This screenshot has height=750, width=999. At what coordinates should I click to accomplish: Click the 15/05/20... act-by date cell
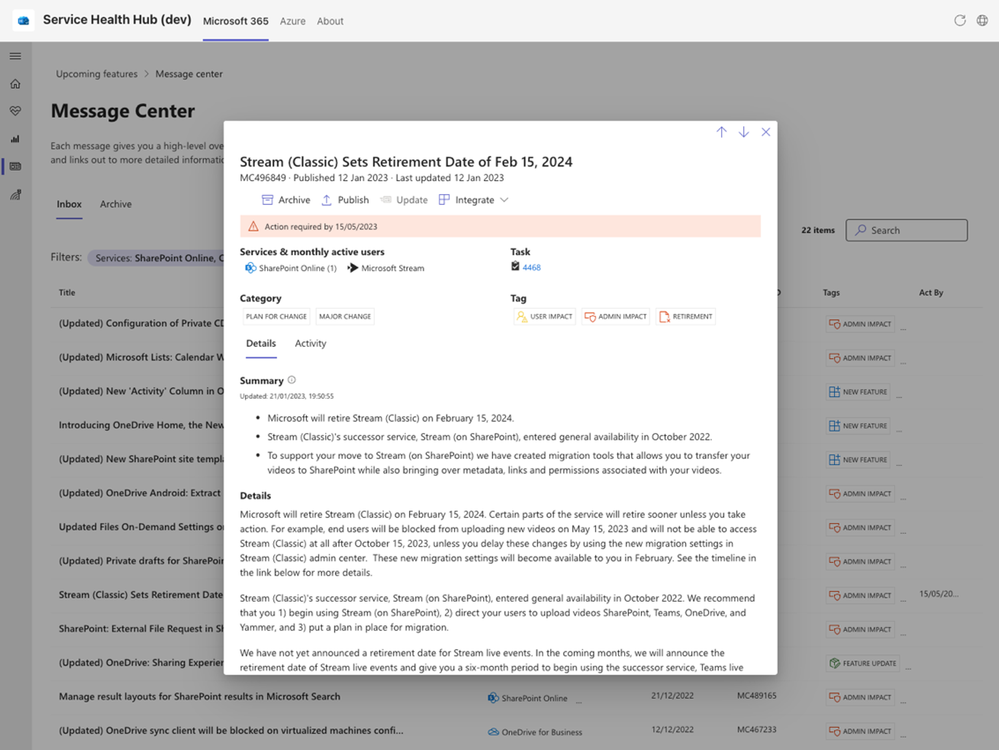point(939,593)
